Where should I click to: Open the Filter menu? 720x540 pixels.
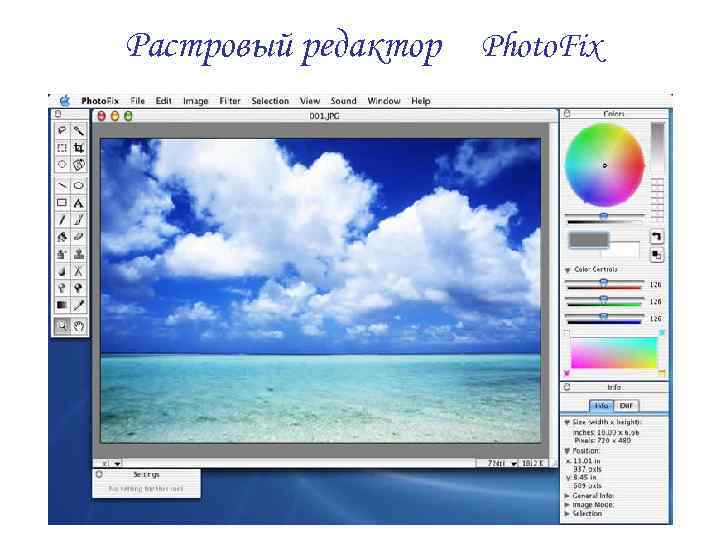[230, 101]
